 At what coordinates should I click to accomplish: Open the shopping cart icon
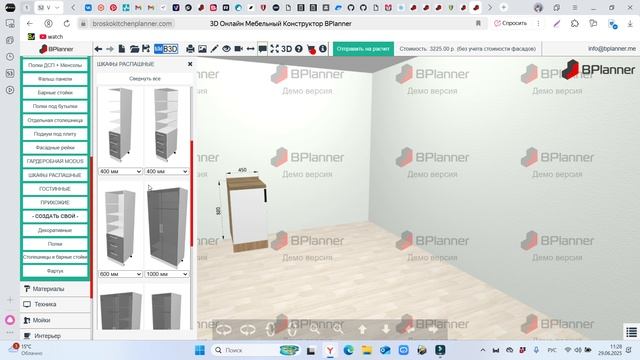tap(311, 49)
